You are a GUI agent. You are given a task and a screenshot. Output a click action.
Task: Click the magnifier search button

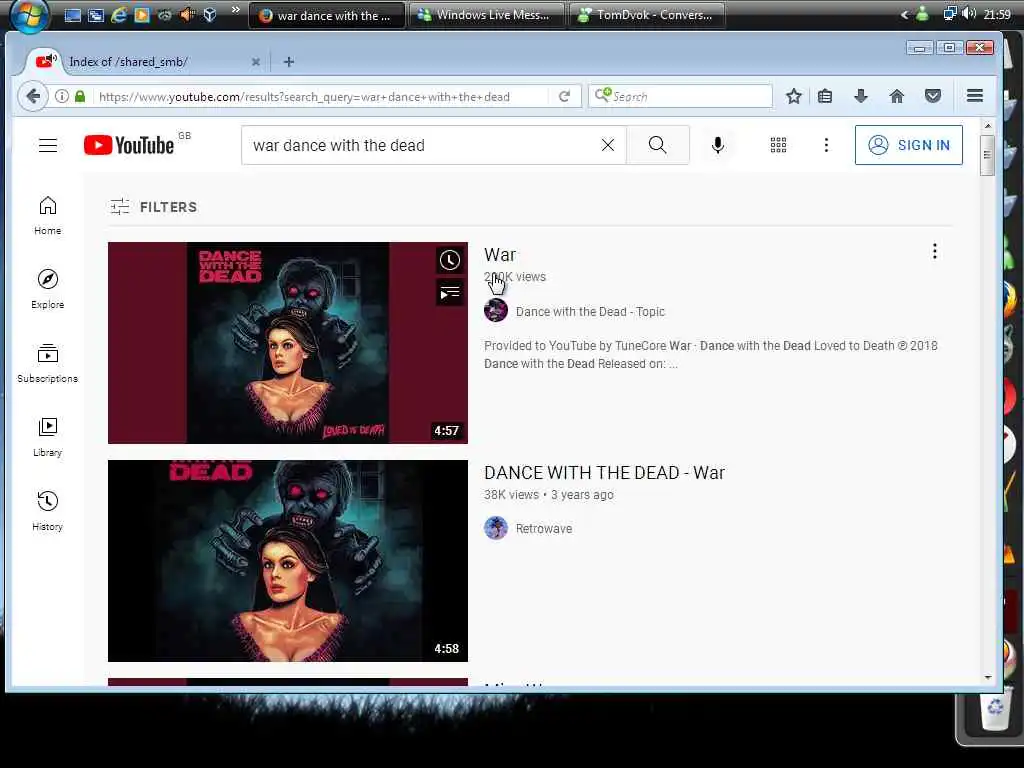[658, 145]
